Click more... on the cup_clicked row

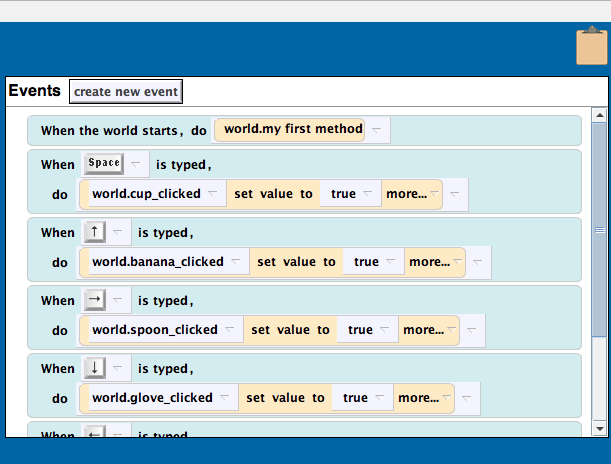[x=407, y=194]
